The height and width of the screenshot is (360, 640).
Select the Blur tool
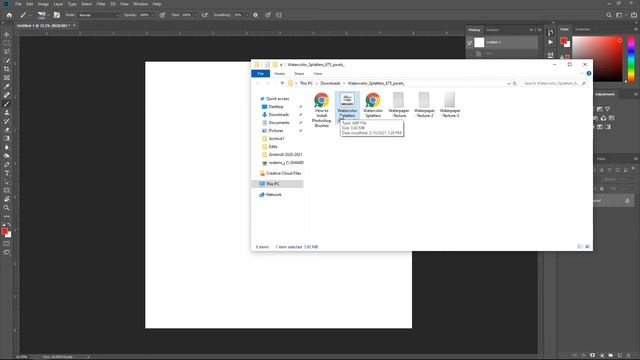tap(7, 147)
